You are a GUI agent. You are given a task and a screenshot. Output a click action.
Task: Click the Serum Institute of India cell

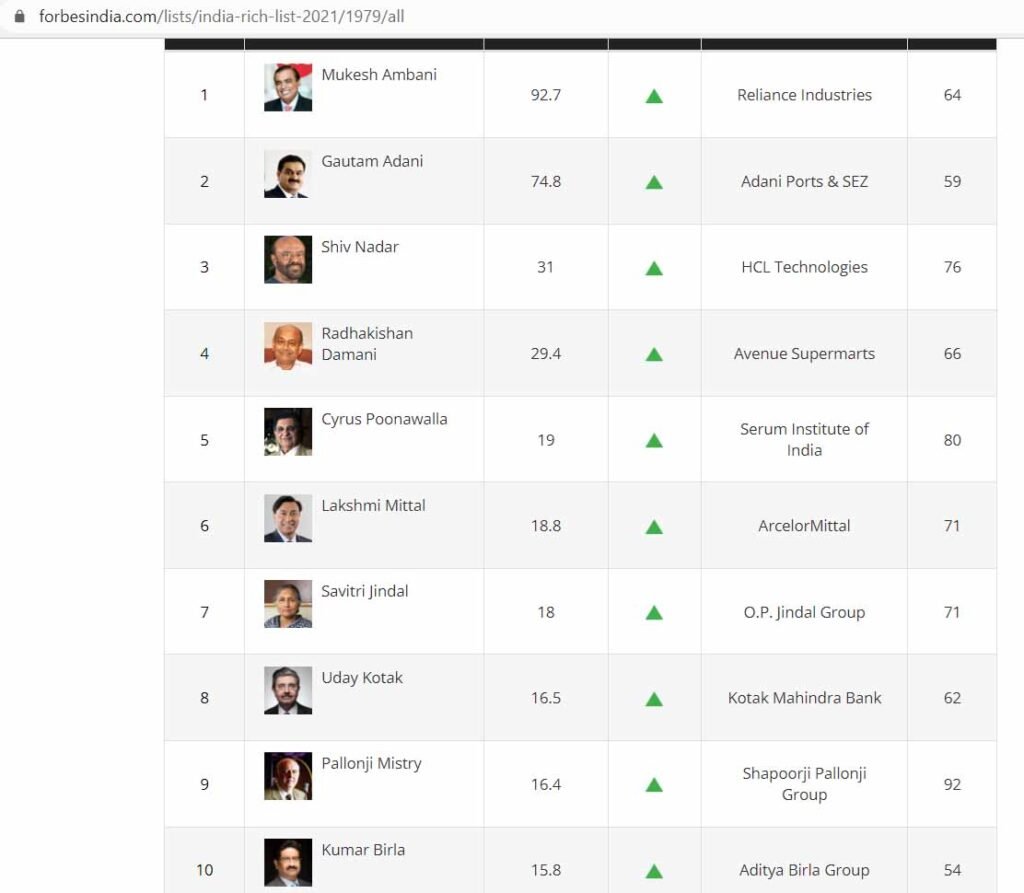coord(804,440)
